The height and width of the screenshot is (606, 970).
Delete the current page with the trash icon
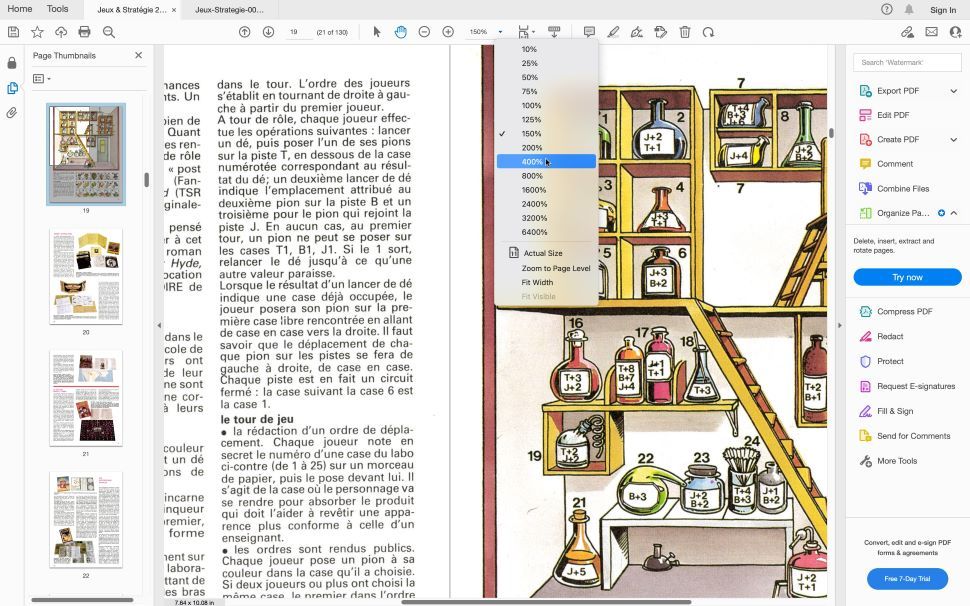[x=683, y=31]
